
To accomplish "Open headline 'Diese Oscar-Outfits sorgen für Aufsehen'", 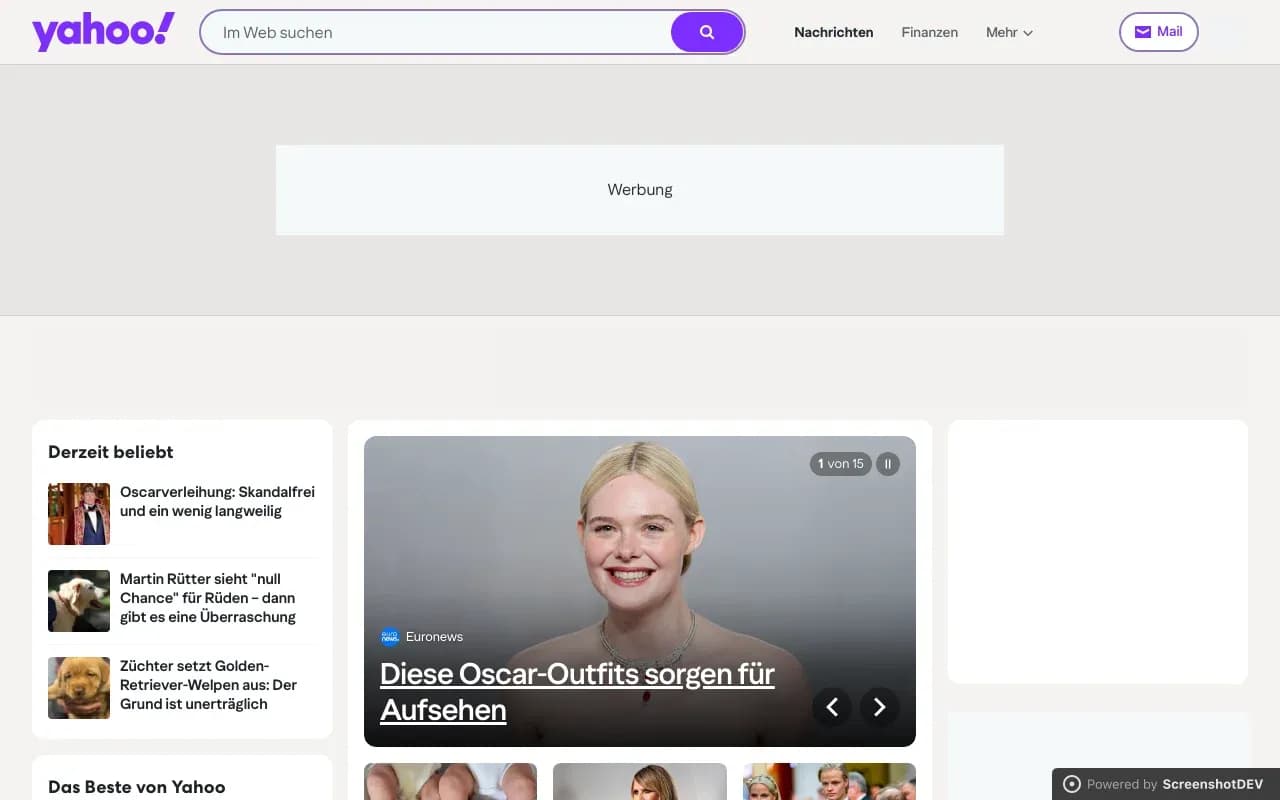I will tap(577, 691).
